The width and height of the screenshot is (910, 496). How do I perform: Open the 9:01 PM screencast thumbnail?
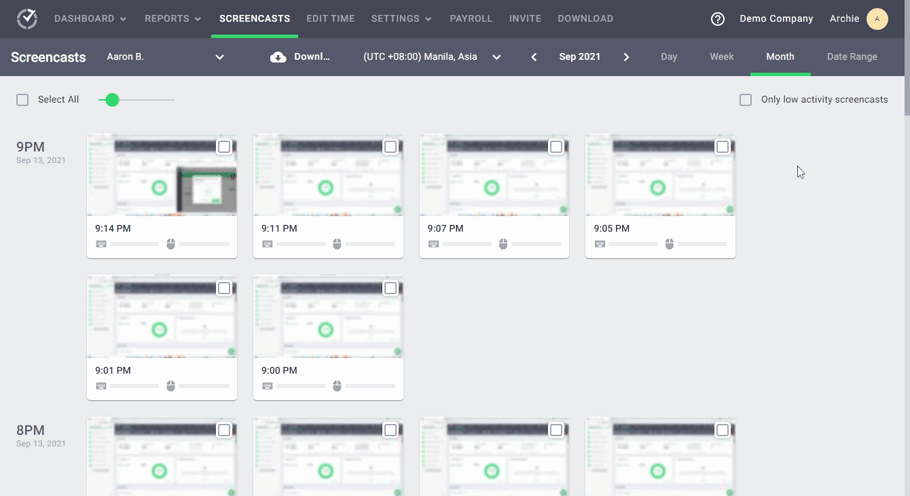click(162, 317)
